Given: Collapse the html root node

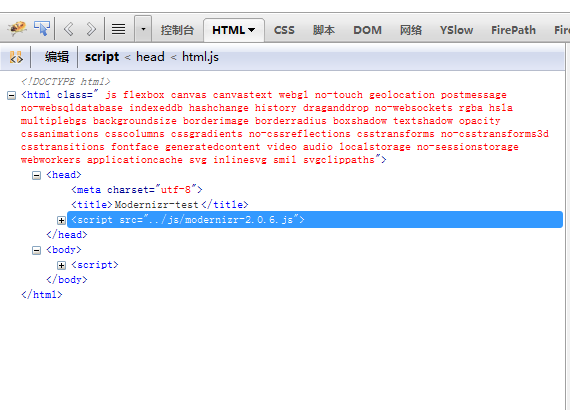Looking at the screenshot, I should click(12, 96).
